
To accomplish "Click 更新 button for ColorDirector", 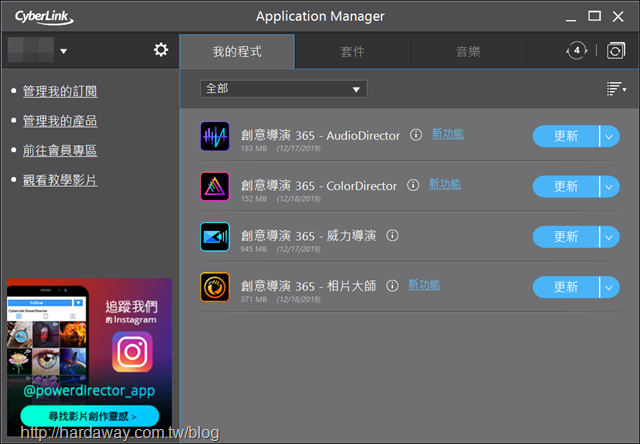I will click(x=566, y=186).
